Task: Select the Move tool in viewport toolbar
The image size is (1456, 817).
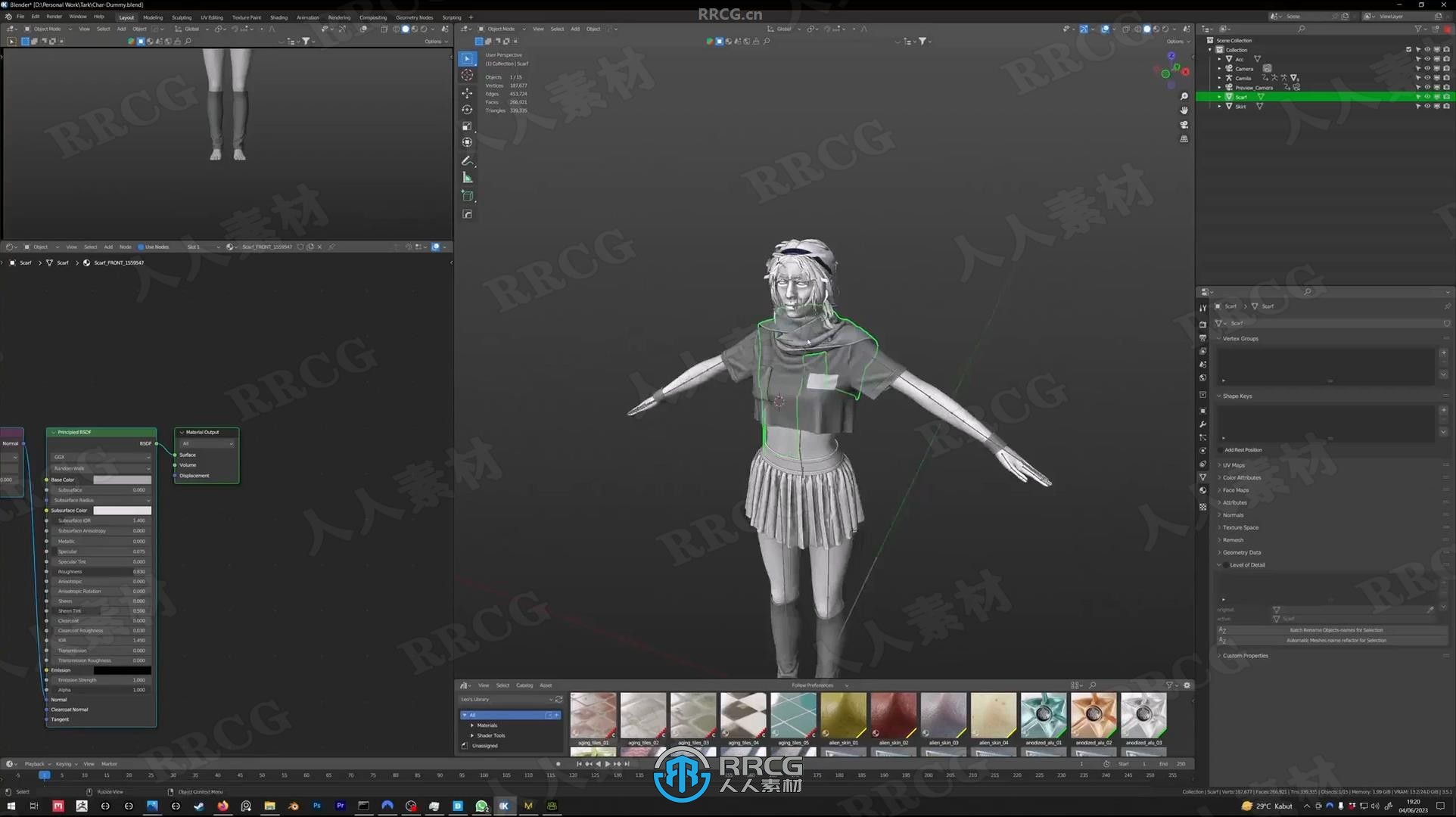Action: click(468, 93)
